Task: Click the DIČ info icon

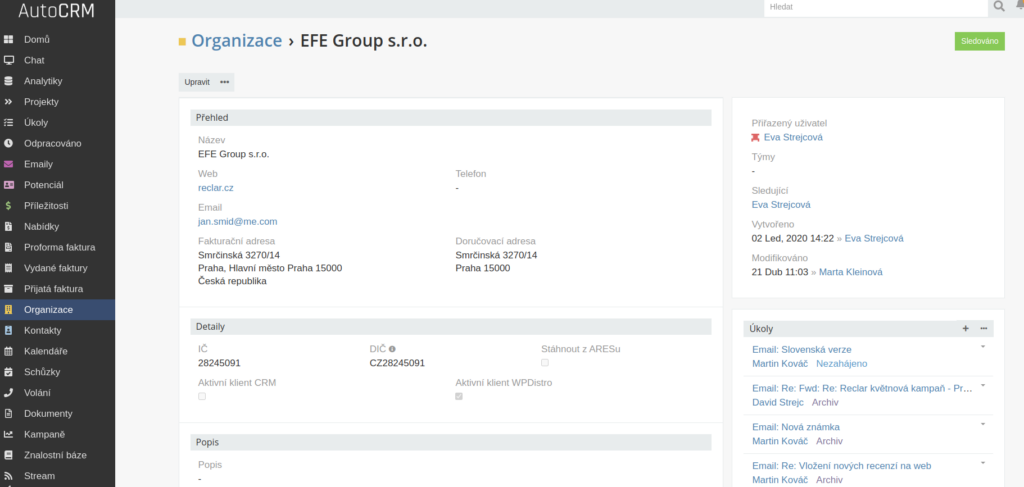Action: coord(392,349)
